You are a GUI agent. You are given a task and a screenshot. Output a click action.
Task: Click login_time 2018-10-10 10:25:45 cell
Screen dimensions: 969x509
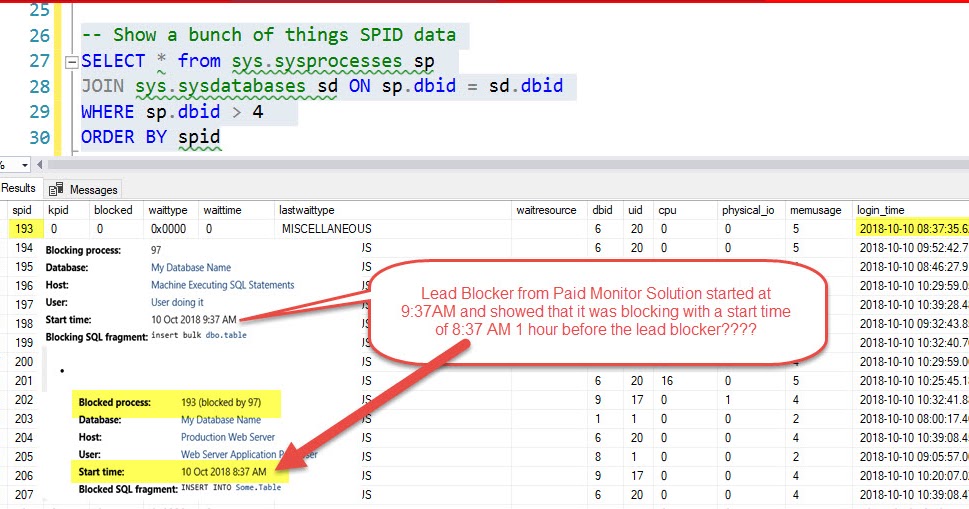pos(914,381)
